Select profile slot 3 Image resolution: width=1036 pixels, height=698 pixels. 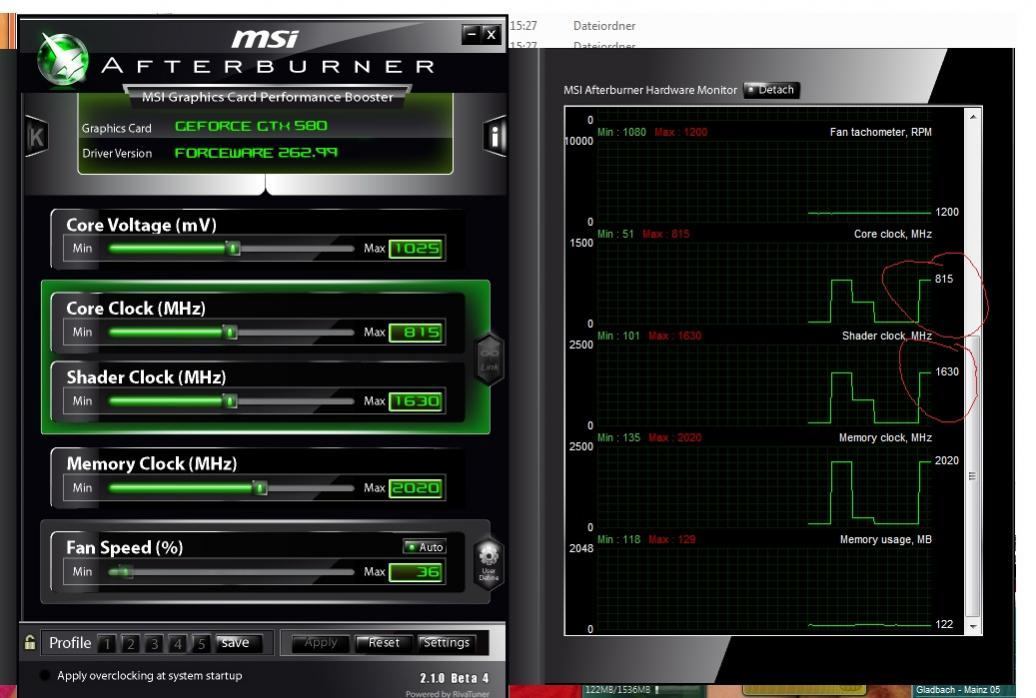[155, 643]
